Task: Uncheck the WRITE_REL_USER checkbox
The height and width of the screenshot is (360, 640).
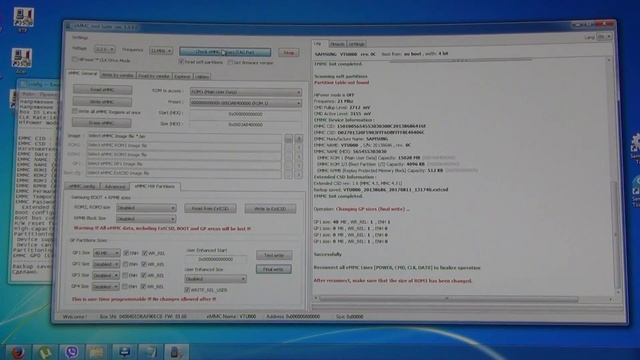Action: click(x=187, y=289)
